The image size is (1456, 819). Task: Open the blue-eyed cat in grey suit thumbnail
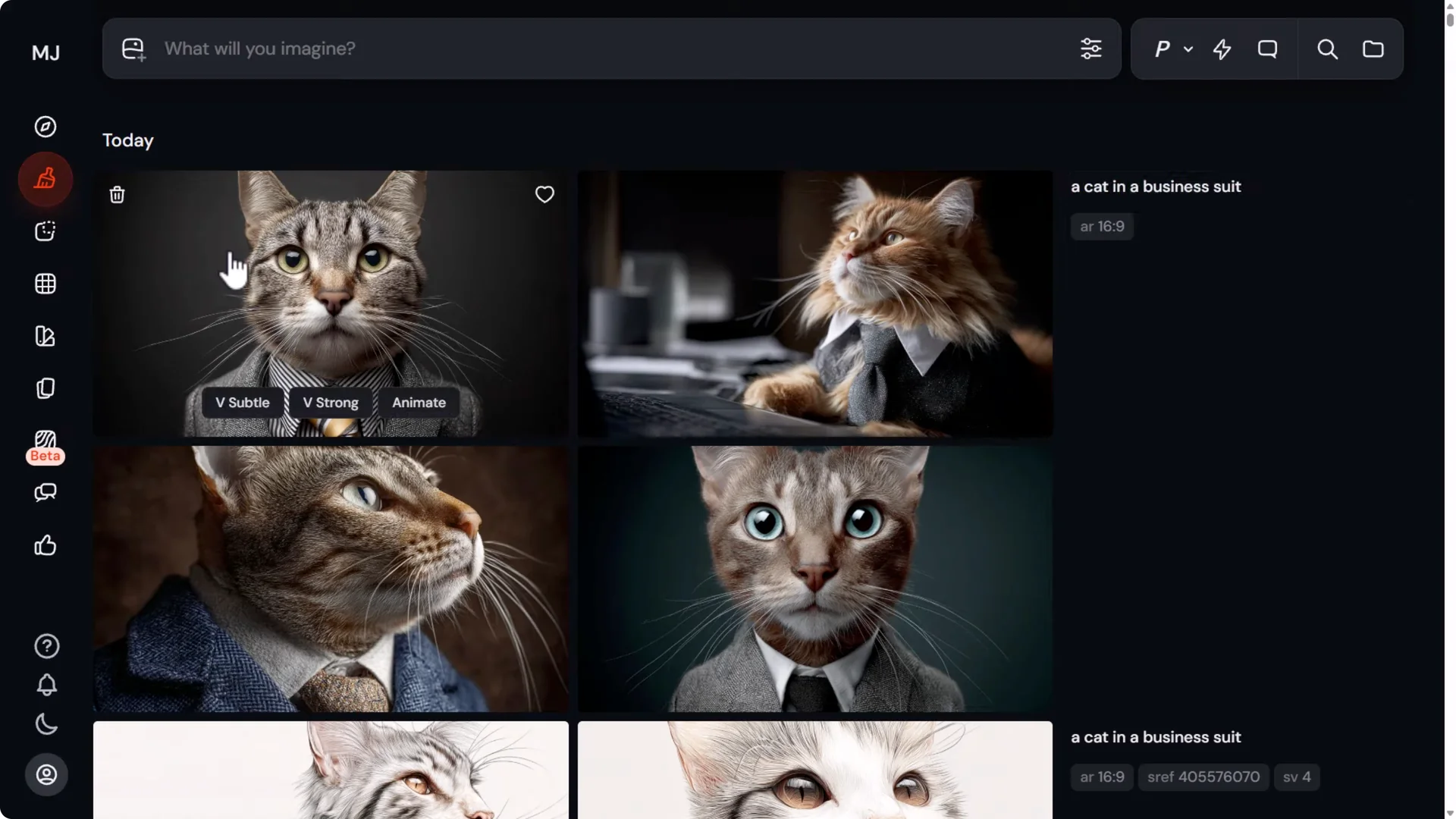coord(814,579)
